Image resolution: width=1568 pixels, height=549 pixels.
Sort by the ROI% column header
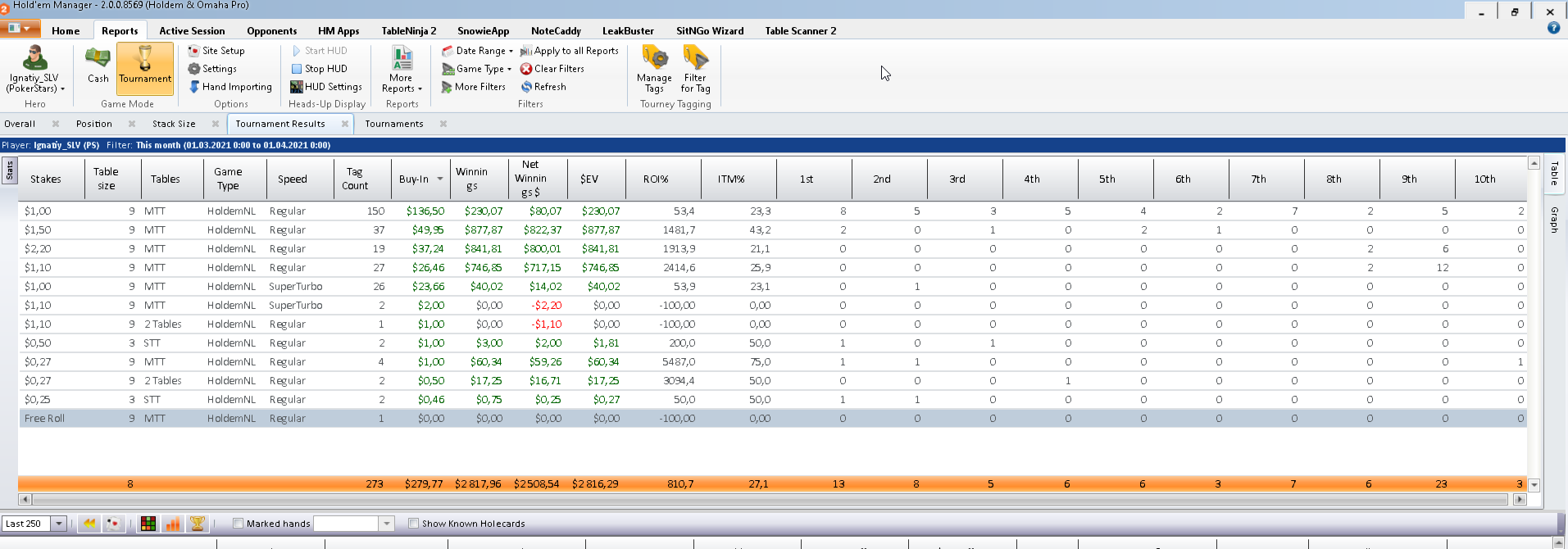click(663, 179)
